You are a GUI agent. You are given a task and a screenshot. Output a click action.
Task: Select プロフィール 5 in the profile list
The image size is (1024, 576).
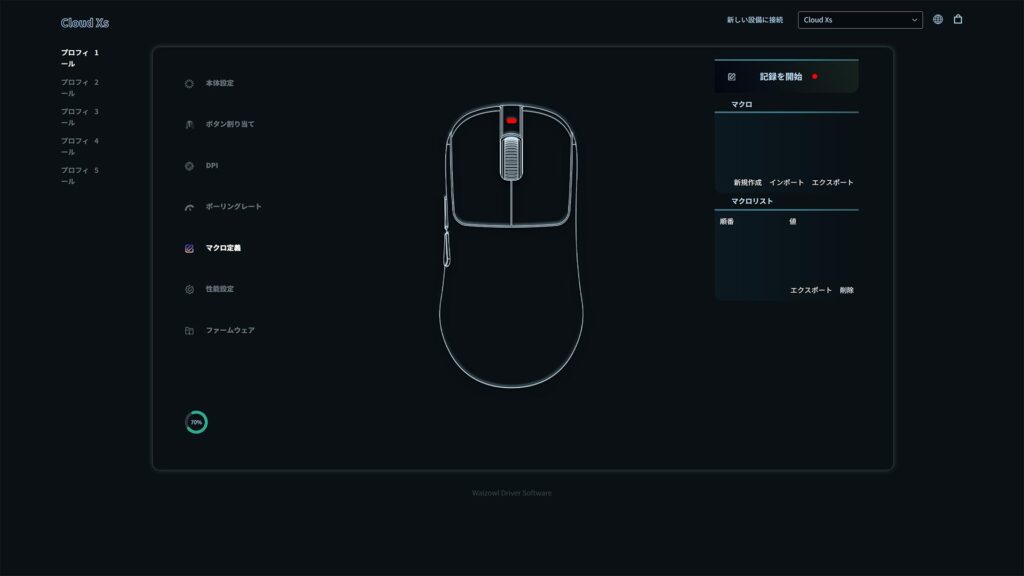point(80,176)
